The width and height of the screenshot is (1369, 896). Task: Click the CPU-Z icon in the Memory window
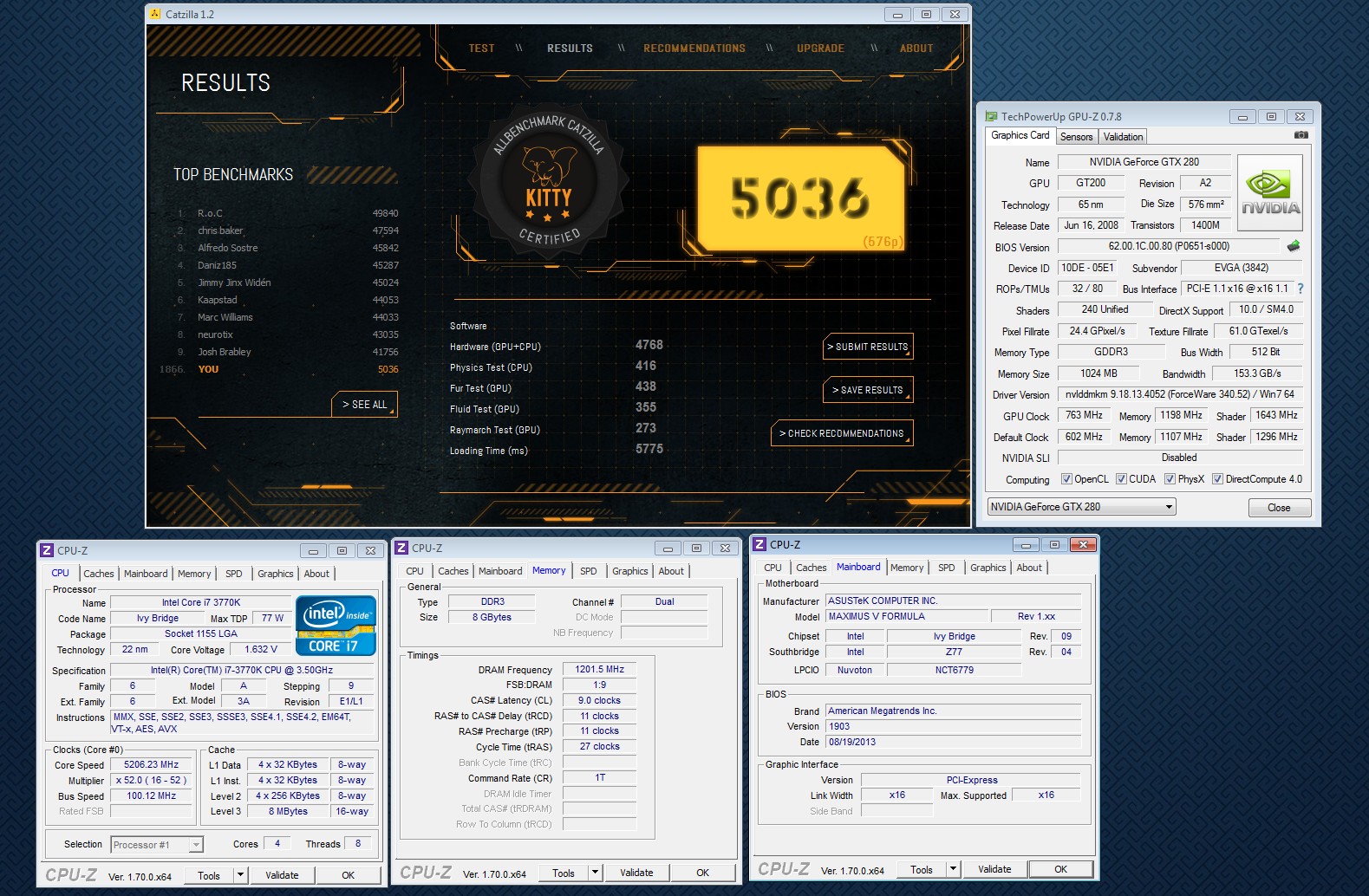(401, 548)
